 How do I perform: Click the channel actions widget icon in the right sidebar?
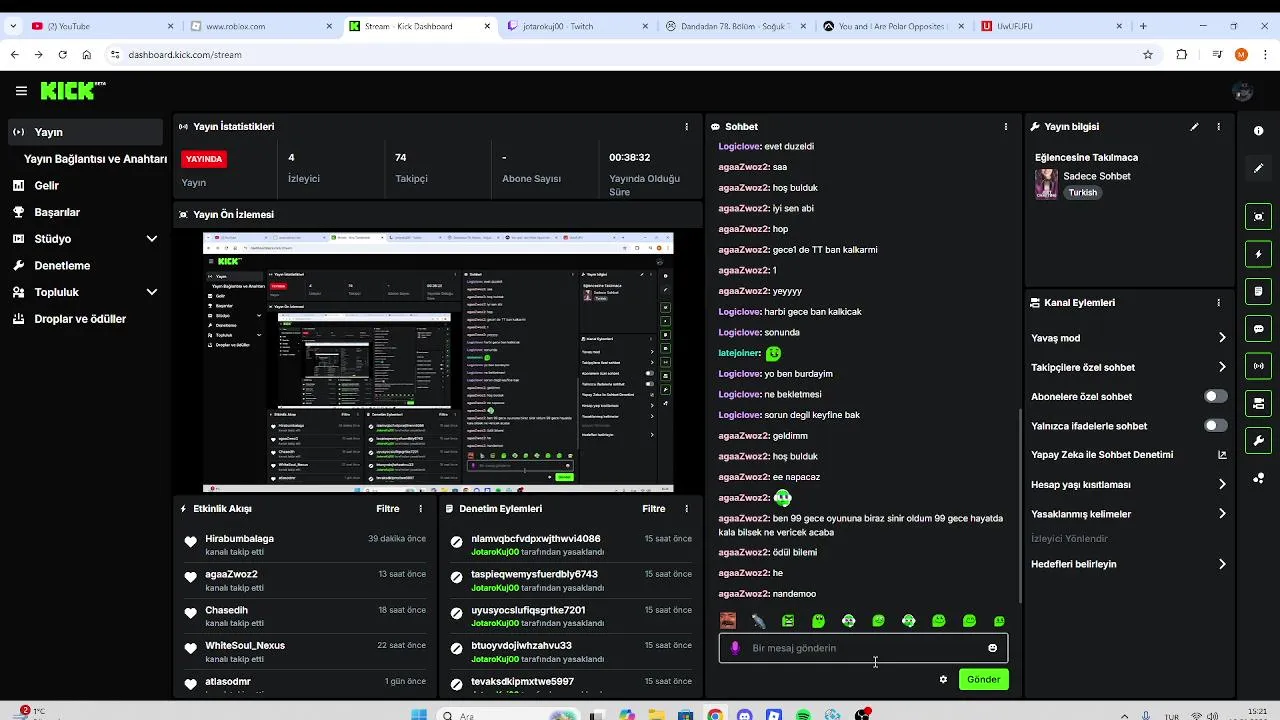[x=1258, y=403]
